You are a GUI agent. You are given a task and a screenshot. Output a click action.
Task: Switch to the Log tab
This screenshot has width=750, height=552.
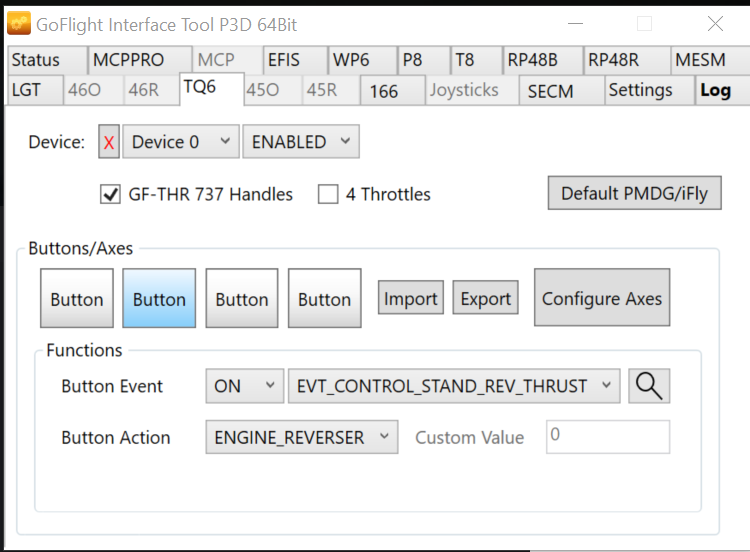point(715,90)
